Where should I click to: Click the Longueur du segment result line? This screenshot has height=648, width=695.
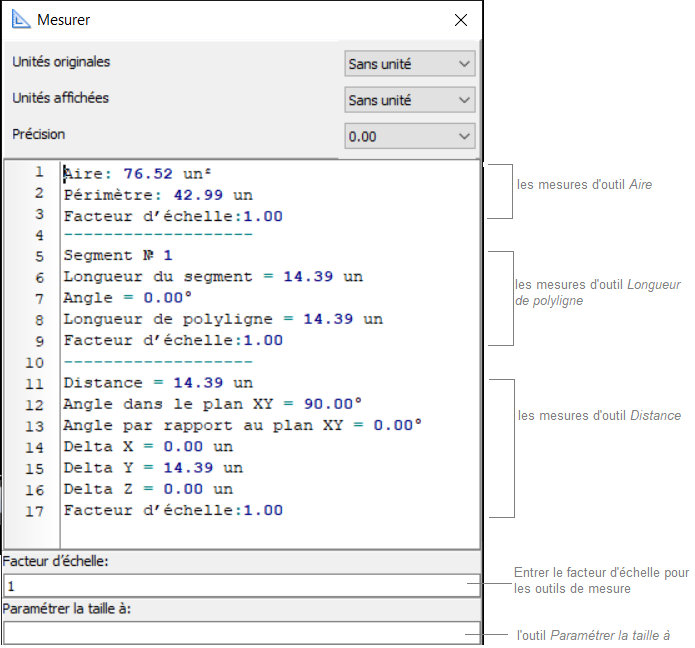pyautogui.click(x=212, y=277)
